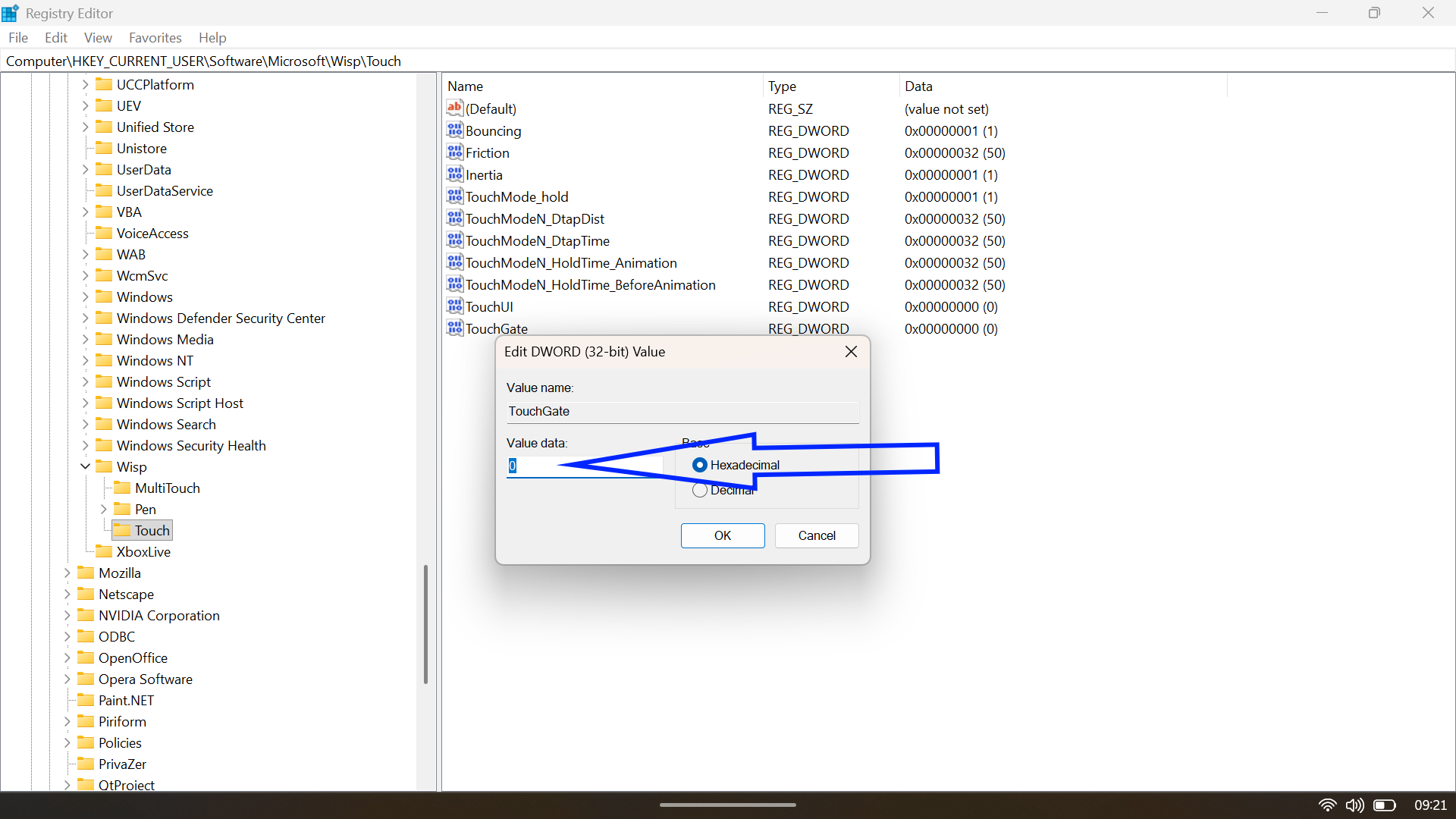Open the View menu
The width and height of the screenshot is (1456, 819).
point(98,37)
